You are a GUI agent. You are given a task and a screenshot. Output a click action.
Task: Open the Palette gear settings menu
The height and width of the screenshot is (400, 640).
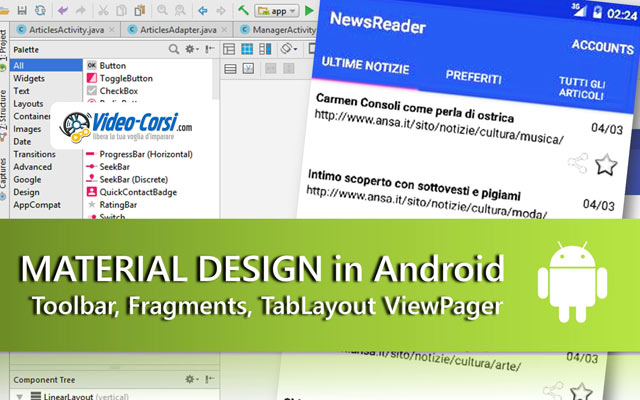pyautogui.click(x=191, y=49)
